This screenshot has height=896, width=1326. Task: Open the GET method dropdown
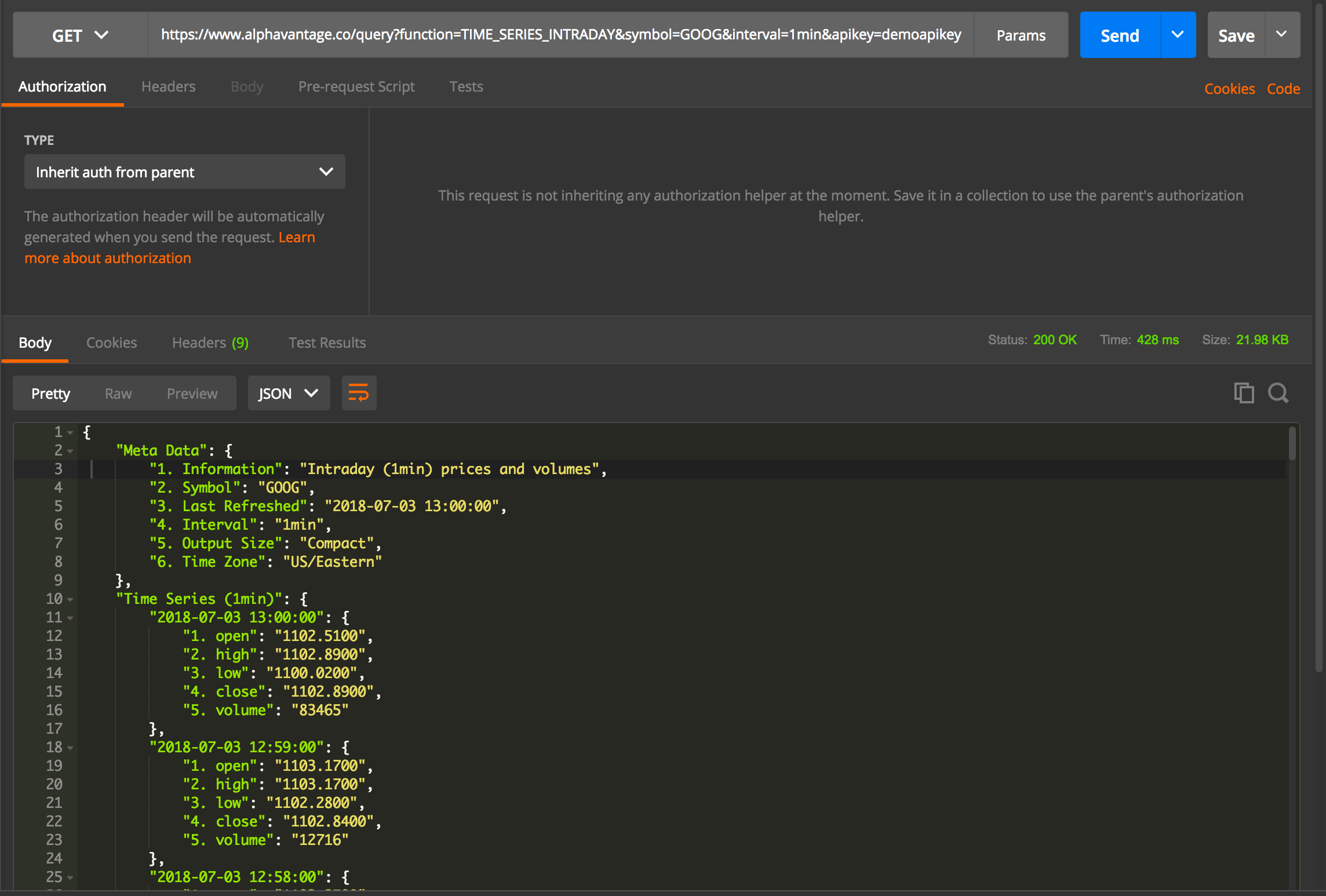(x=80, y=35)
